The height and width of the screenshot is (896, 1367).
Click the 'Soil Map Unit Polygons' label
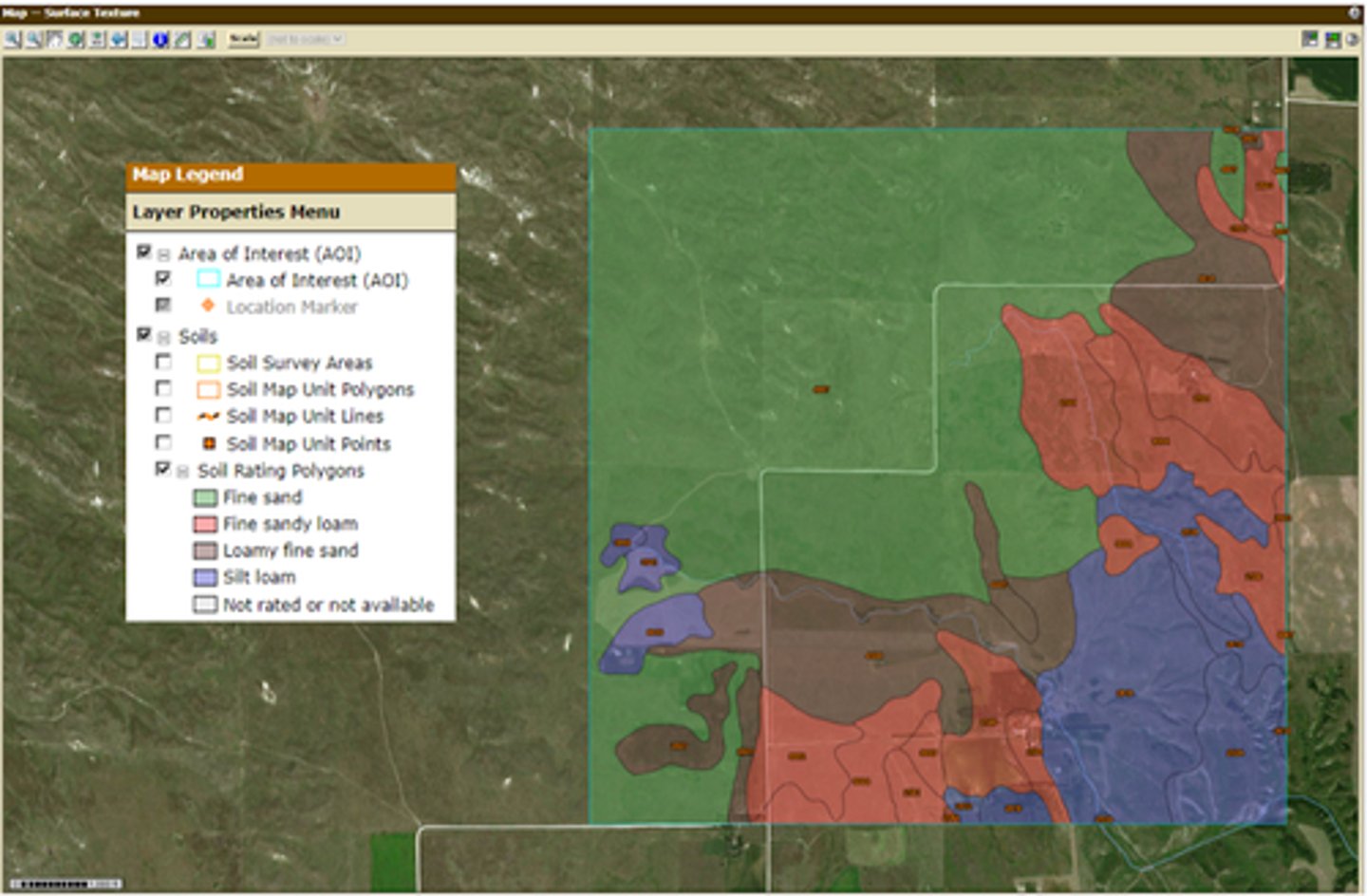pos(320,389)
